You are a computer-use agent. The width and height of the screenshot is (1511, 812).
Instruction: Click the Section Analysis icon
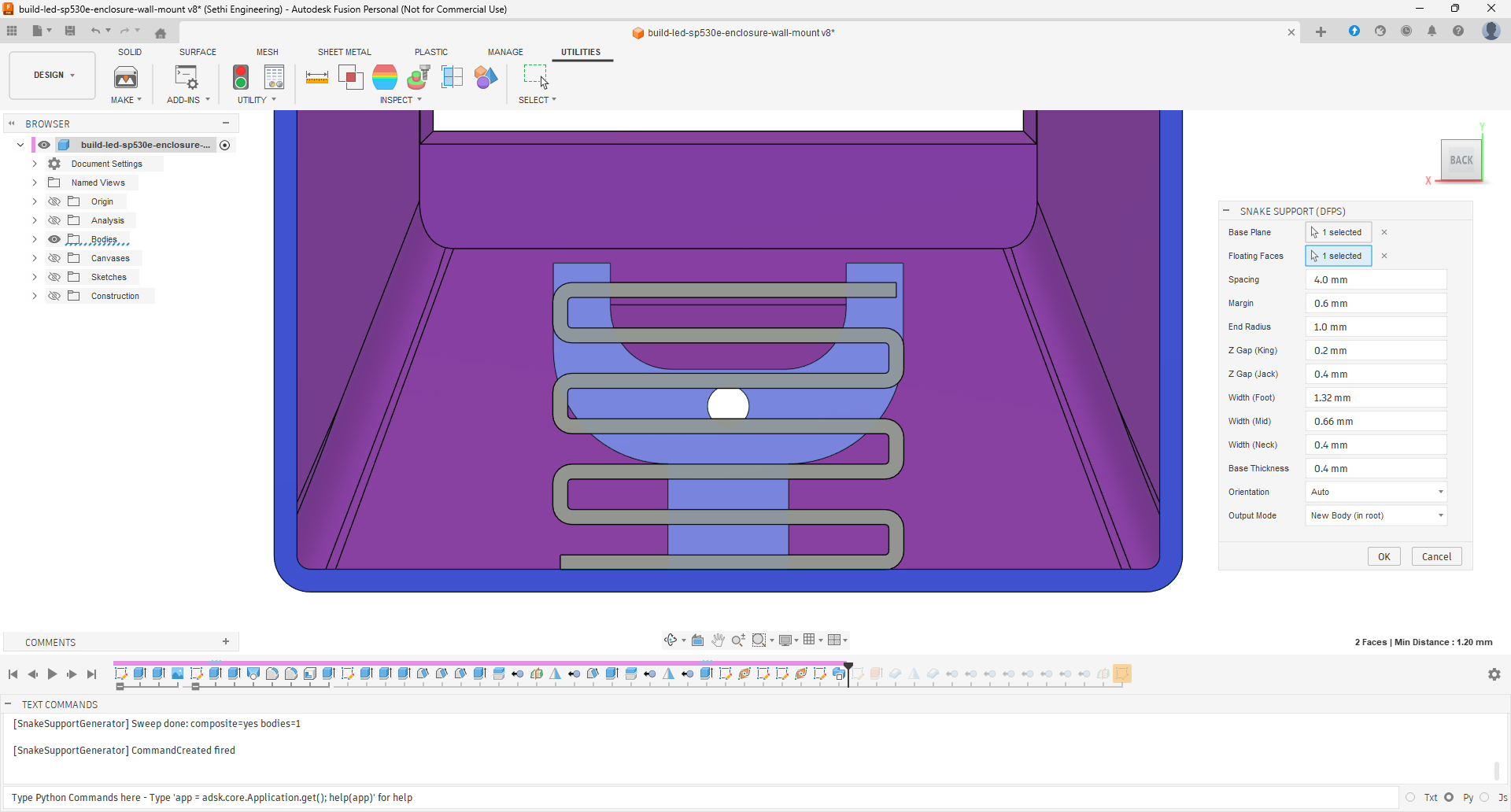click(453, 77)
